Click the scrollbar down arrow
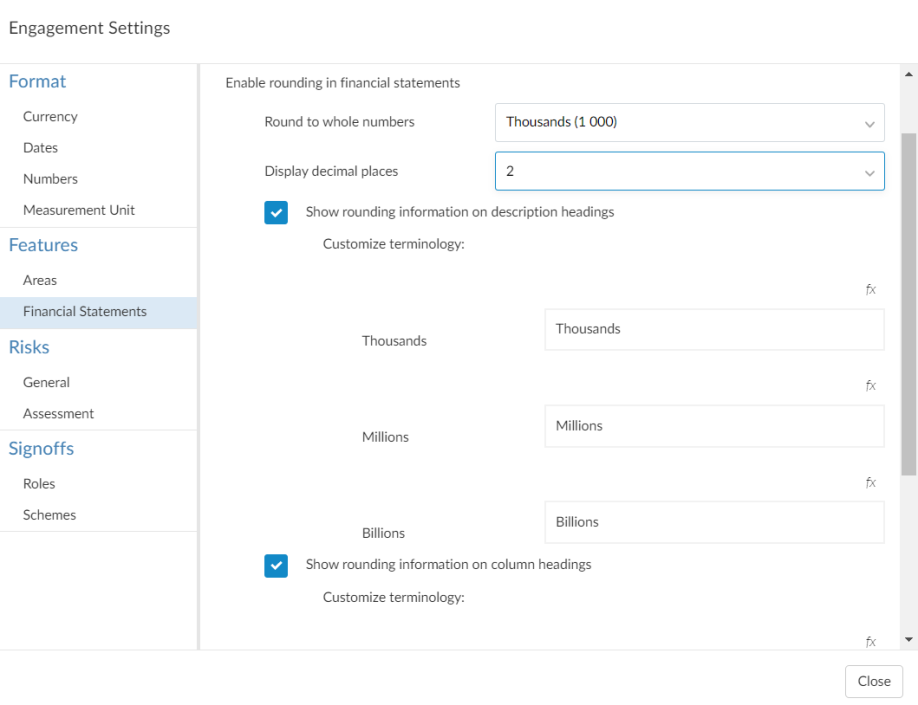The width and height of the screenshot is (918, 705). point(909,640)
